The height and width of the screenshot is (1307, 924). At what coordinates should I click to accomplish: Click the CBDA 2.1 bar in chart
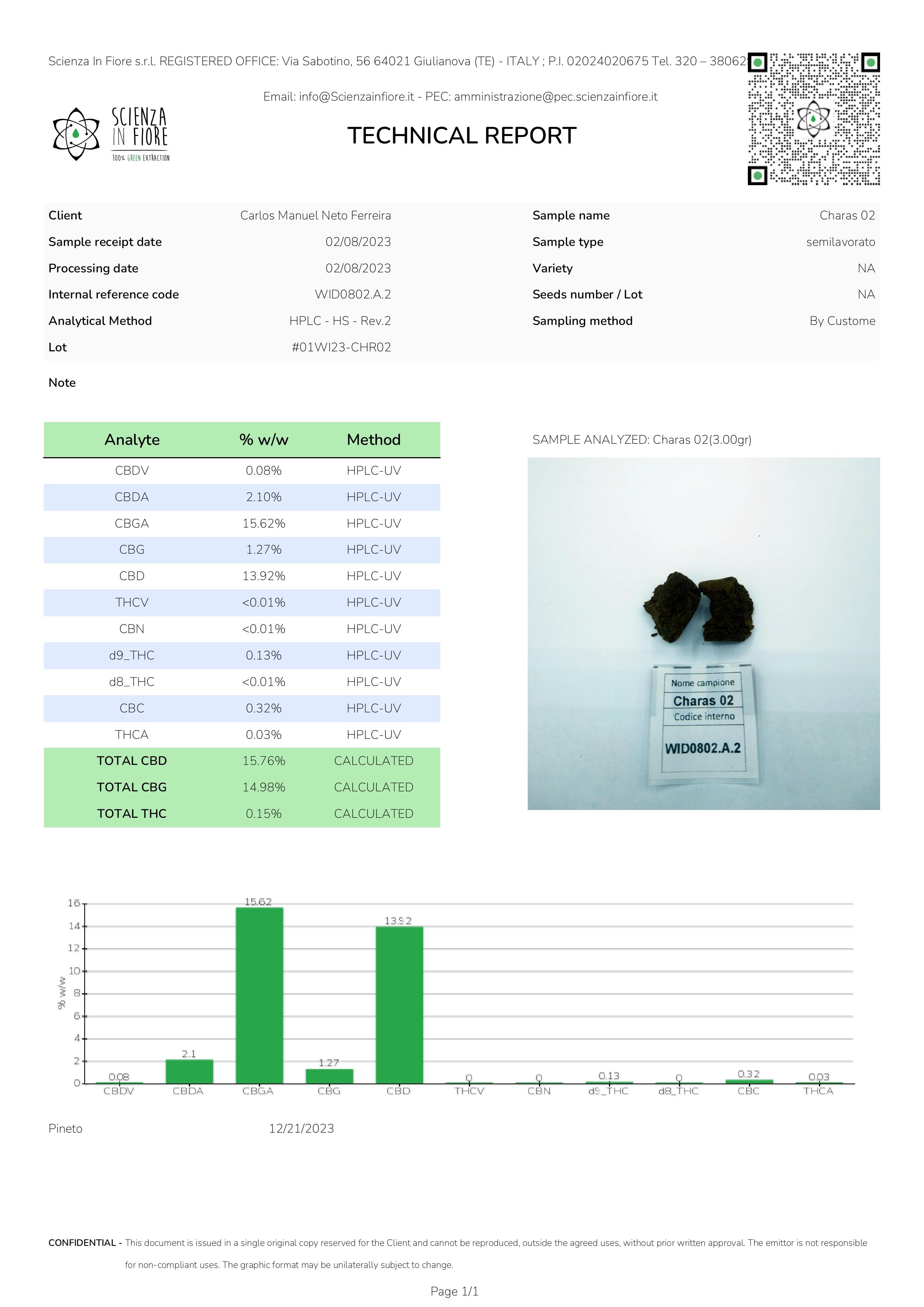189,1071
